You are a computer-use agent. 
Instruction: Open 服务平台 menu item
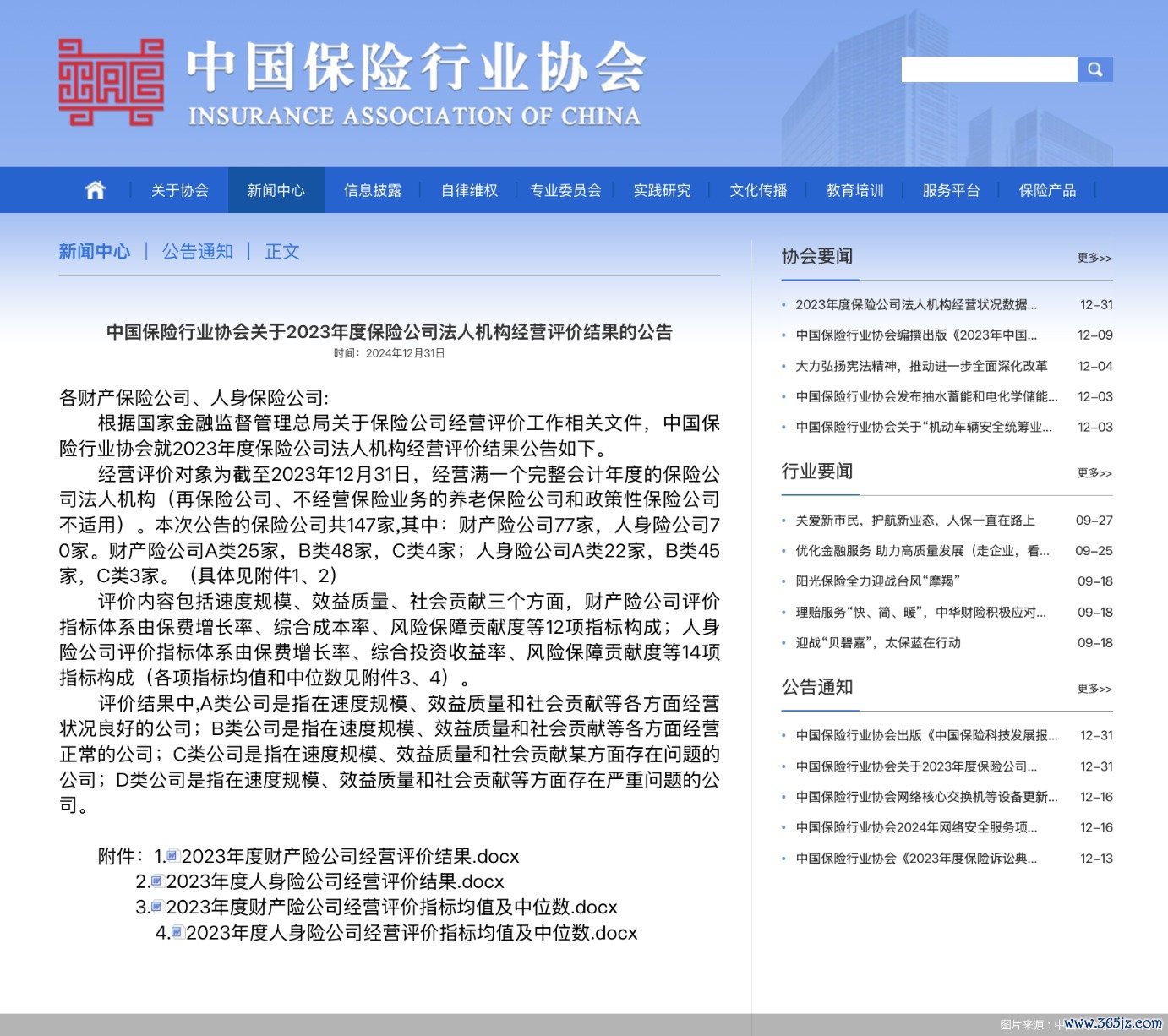click(951, 190)
